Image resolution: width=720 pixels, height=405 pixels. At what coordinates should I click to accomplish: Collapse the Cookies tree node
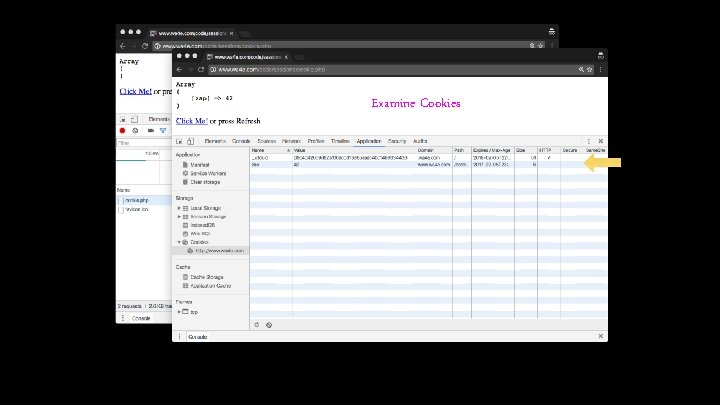coord(179,242)
